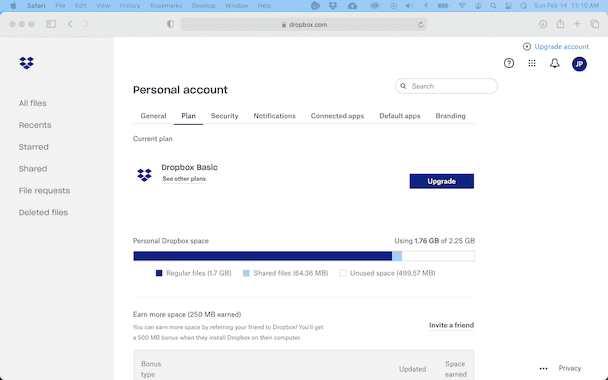Open the Bookmarks menu

[166, 5]
